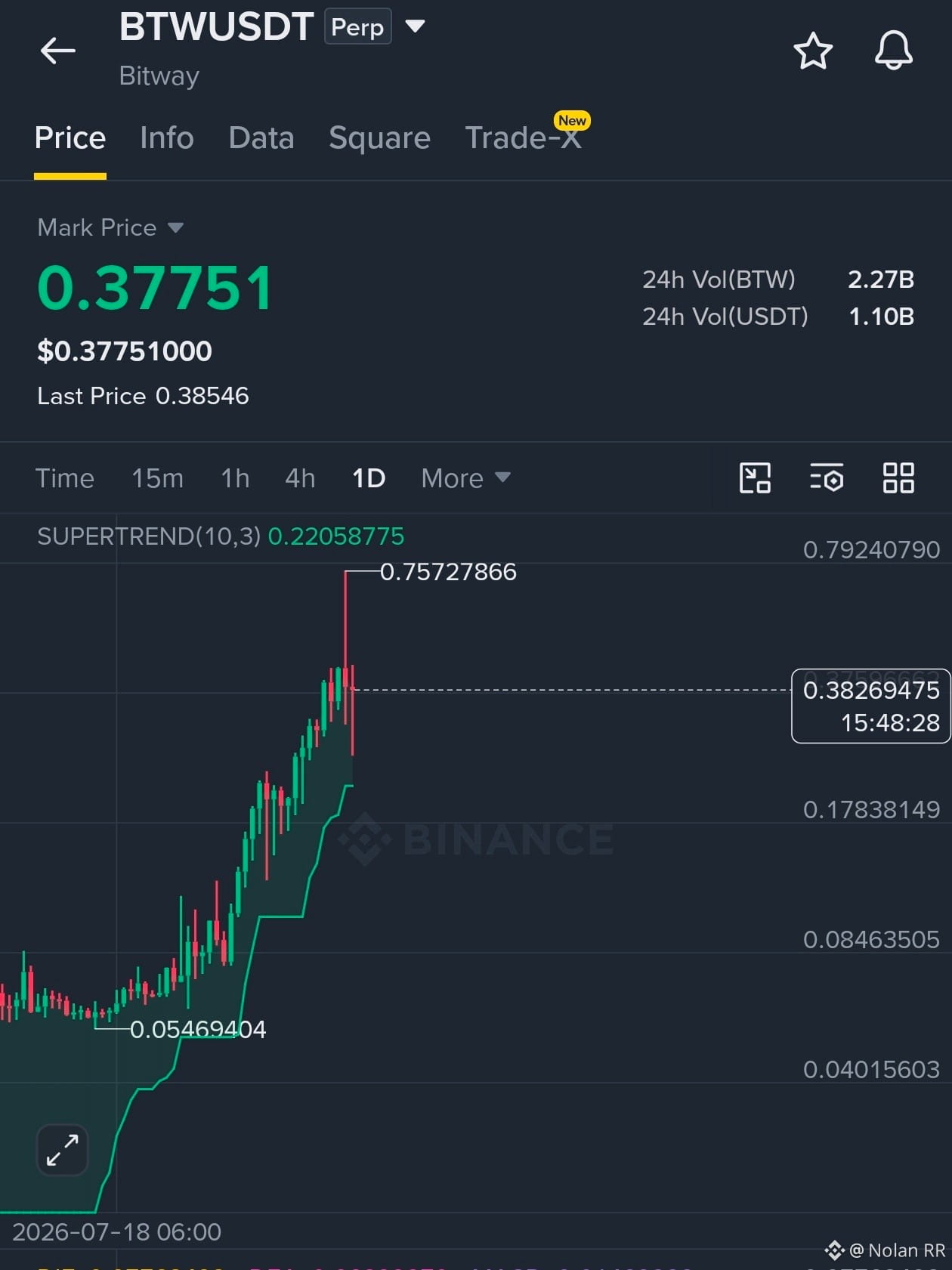Expand the More intervals dropdown

click(465, 478)
